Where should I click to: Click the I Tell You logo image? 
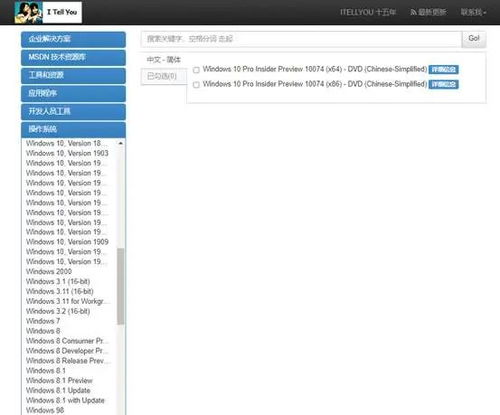48,12
